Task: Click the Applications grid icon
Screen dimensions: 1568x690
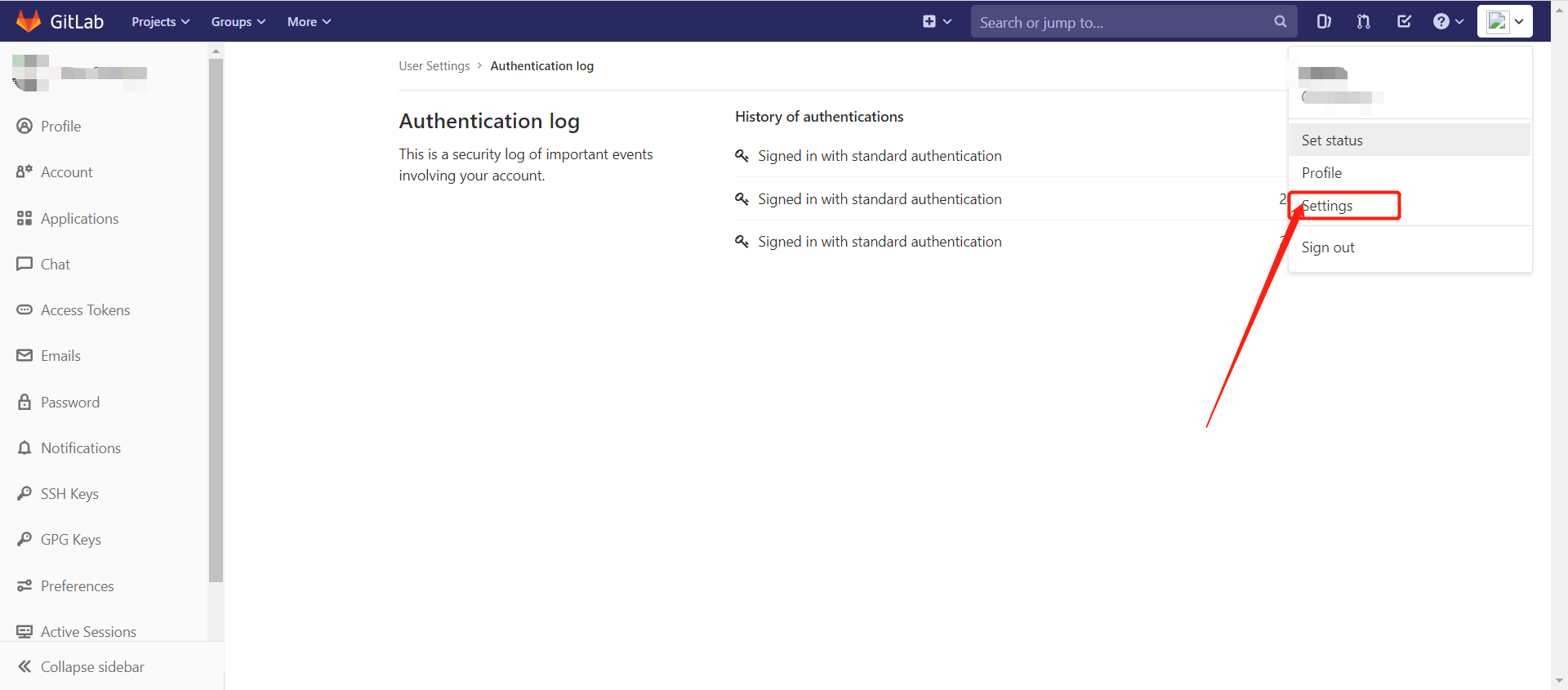Action: [24, 218]
